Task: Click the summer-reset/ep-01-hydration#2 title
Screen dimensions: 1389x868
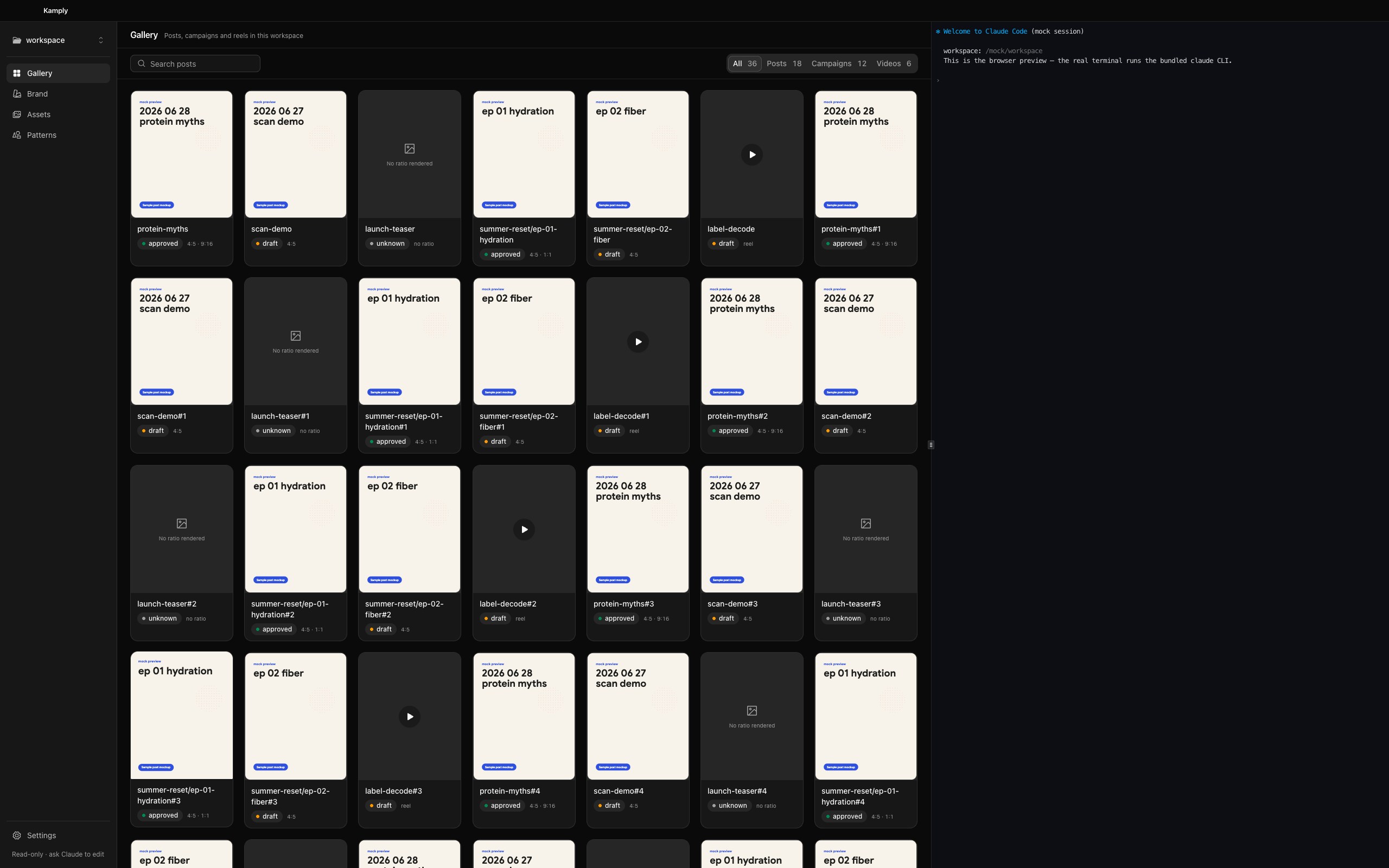Action: tap(290, 609)
